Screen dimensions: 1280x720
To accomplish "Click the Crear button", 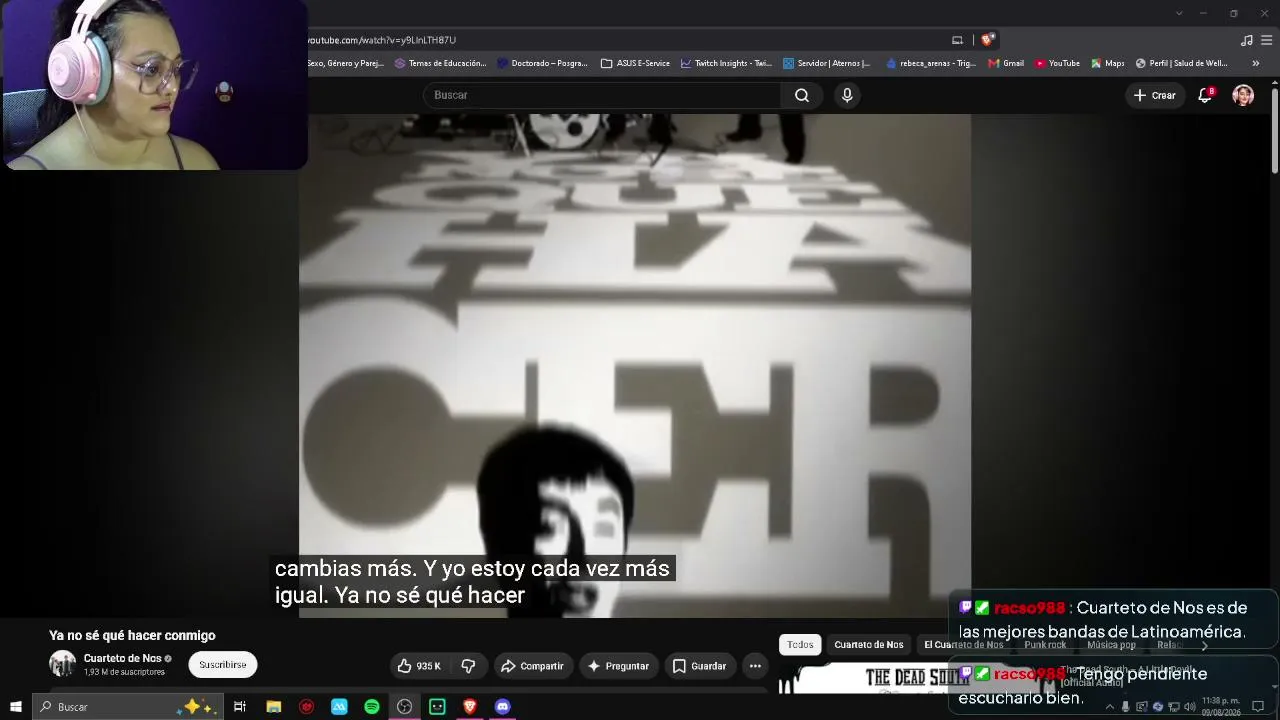I will tap(1154, 95).
